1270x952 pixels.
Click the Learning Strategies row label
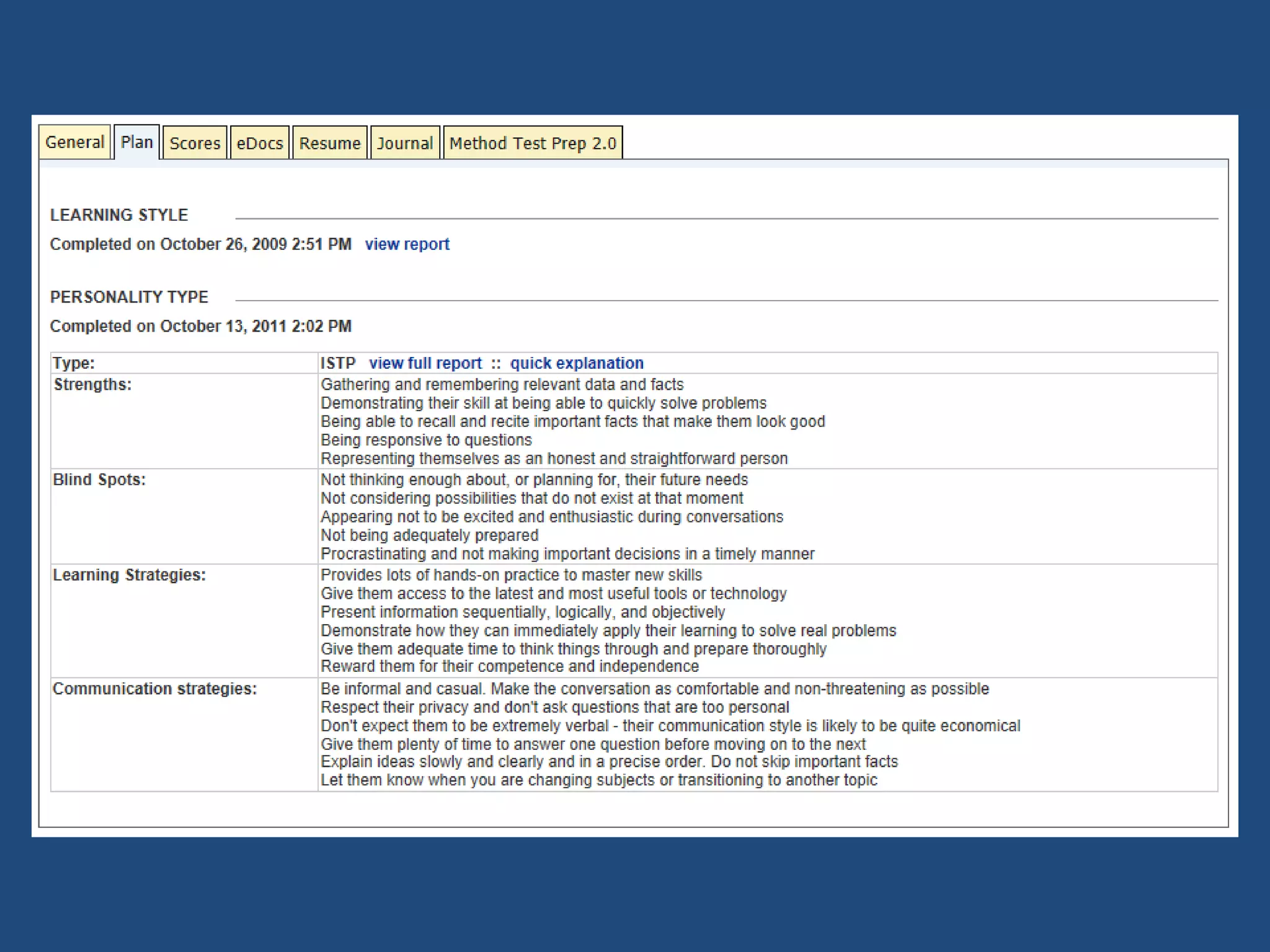[x=129, y=575]
